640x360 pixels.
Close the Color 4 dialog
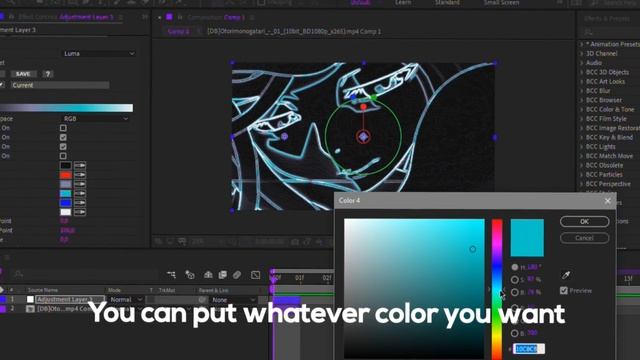click(607, 201)
